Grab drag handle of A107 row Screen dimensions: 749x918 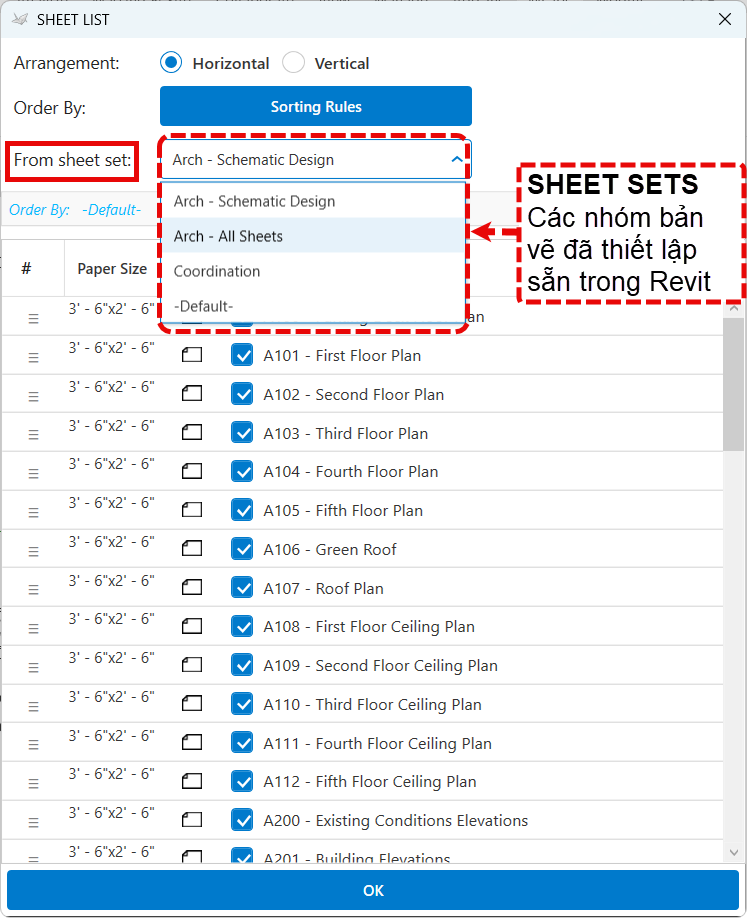[x=33, y=590]
